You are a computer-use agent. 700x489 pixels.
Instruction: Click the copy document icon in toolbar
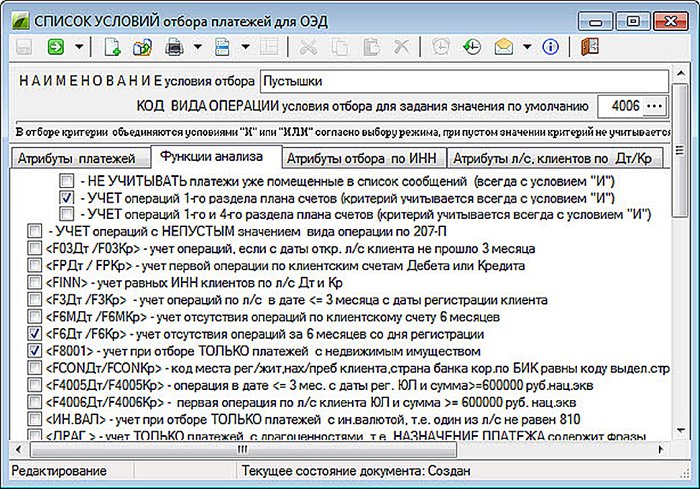click(141, 47)
